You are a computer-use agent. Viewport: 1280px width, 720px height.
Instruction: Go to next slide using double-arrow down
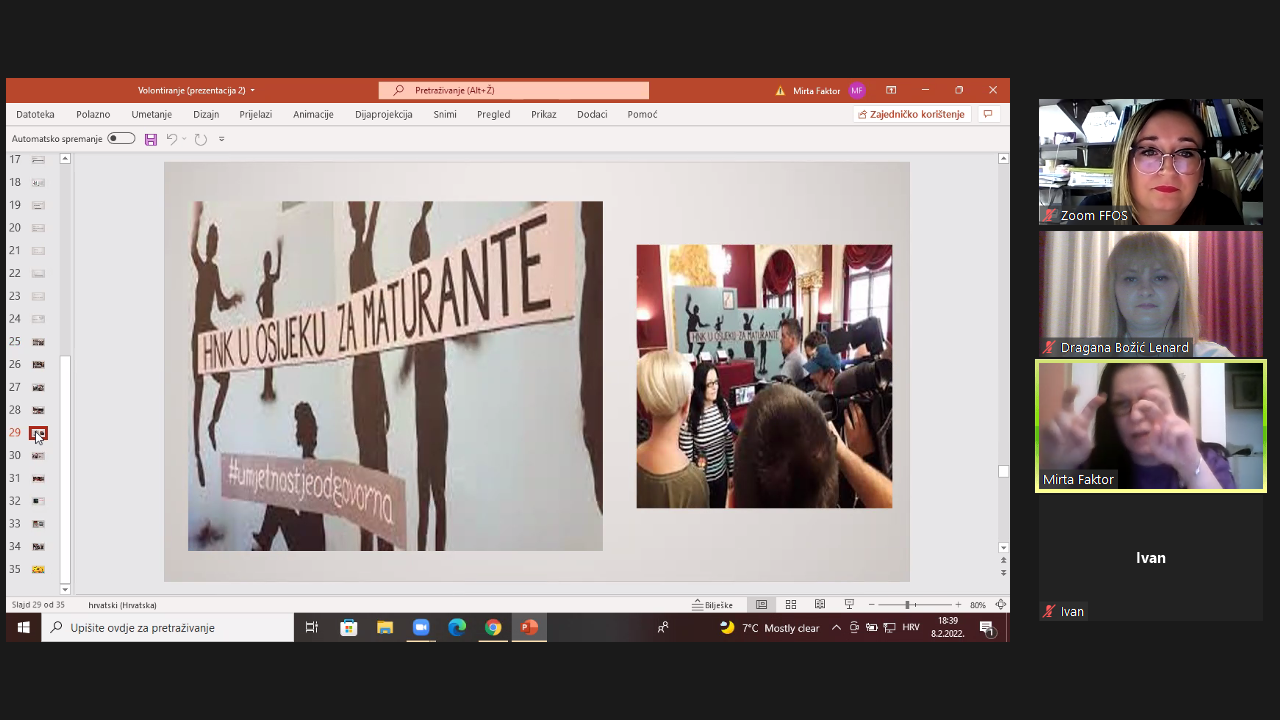[1004, 573]
